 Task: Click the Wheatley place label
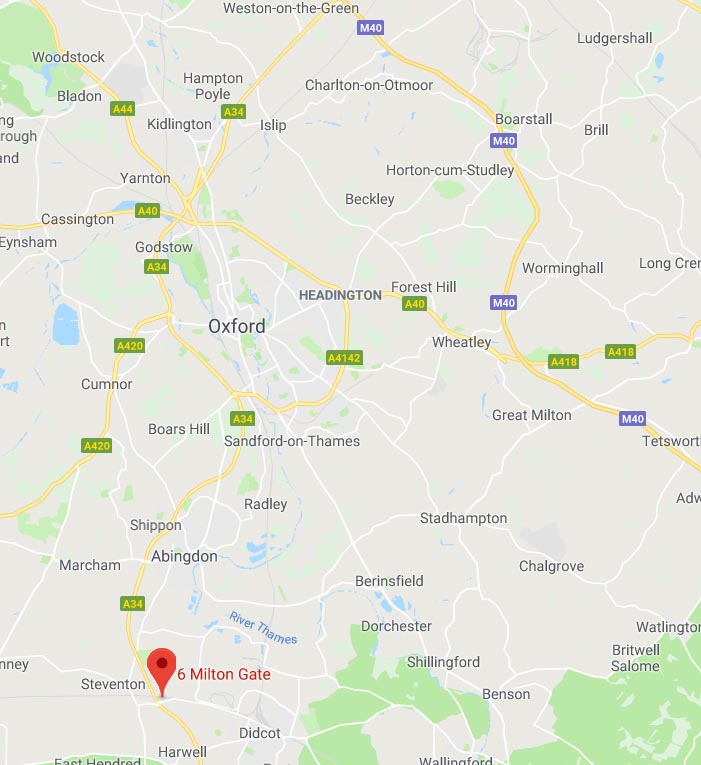point(461,342)
